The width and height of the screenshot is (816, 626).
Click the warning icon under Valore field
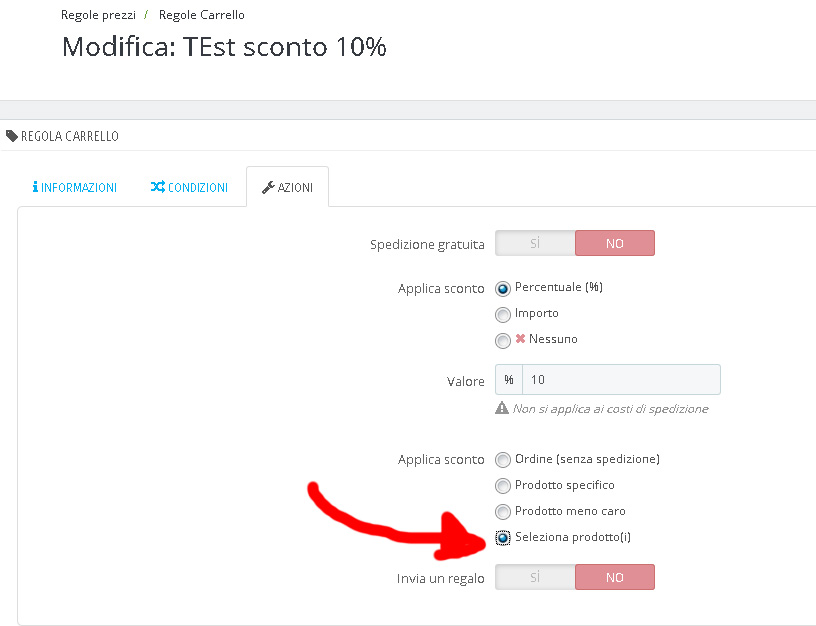click(502, 409)
